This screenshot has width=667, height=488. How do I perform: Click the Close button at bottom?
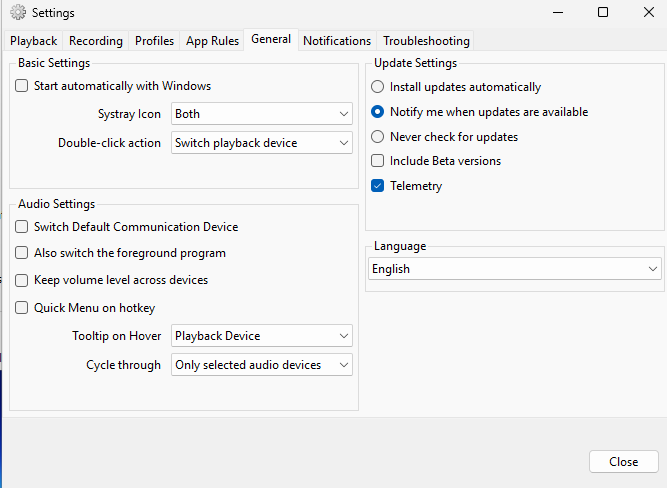tap(624, 462)
